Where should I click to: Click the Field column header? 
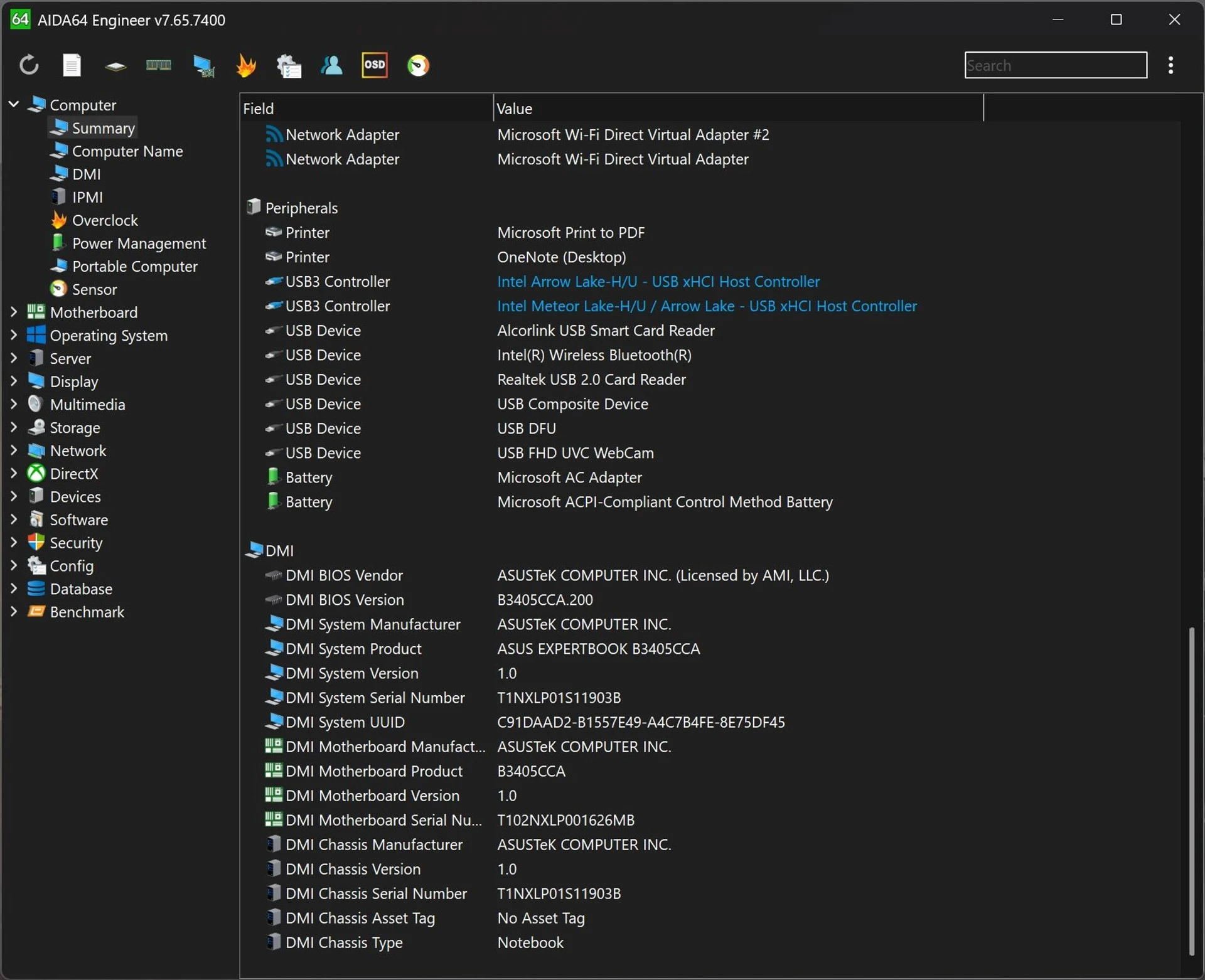[367, 109]
